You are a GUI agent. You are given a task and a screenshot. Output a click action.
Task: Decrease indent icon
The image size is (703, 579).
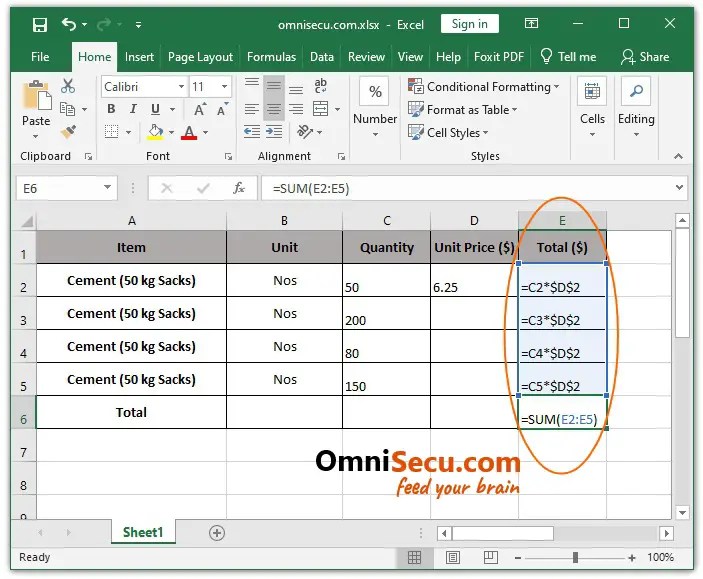[x=252, y=132]
